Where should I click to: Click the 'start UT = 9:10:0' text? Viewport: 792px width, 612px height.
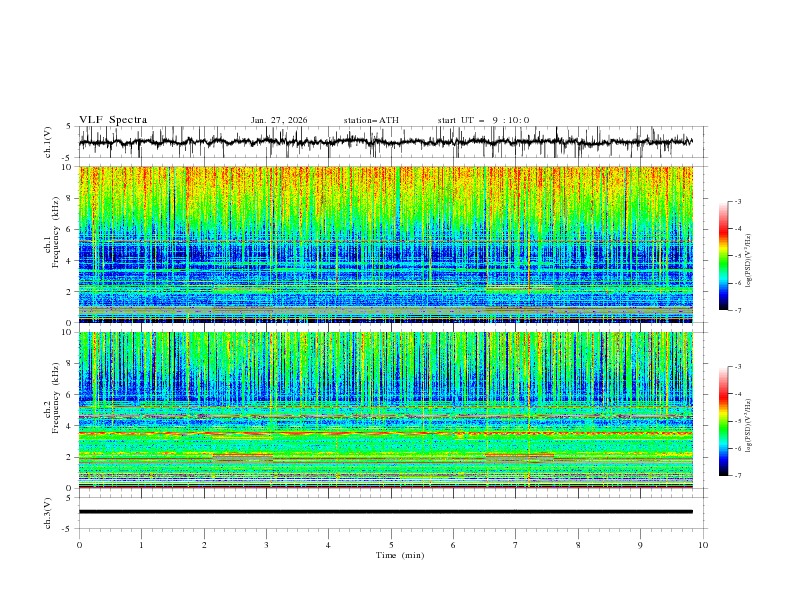483,120
